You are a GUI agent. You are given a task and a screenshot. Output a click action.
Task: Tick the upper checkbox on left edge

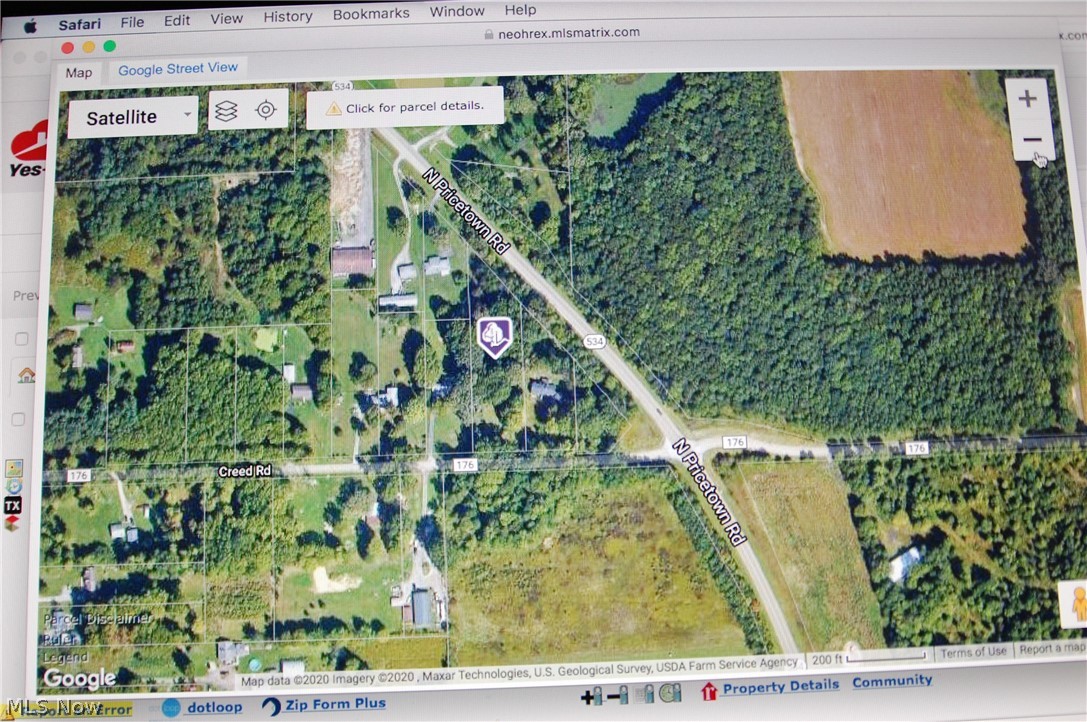click(x=21, y=339)
